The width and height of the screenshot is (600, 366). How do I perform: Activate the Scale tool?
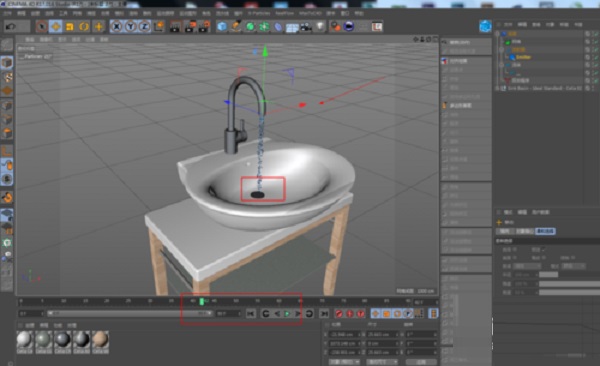70,26
